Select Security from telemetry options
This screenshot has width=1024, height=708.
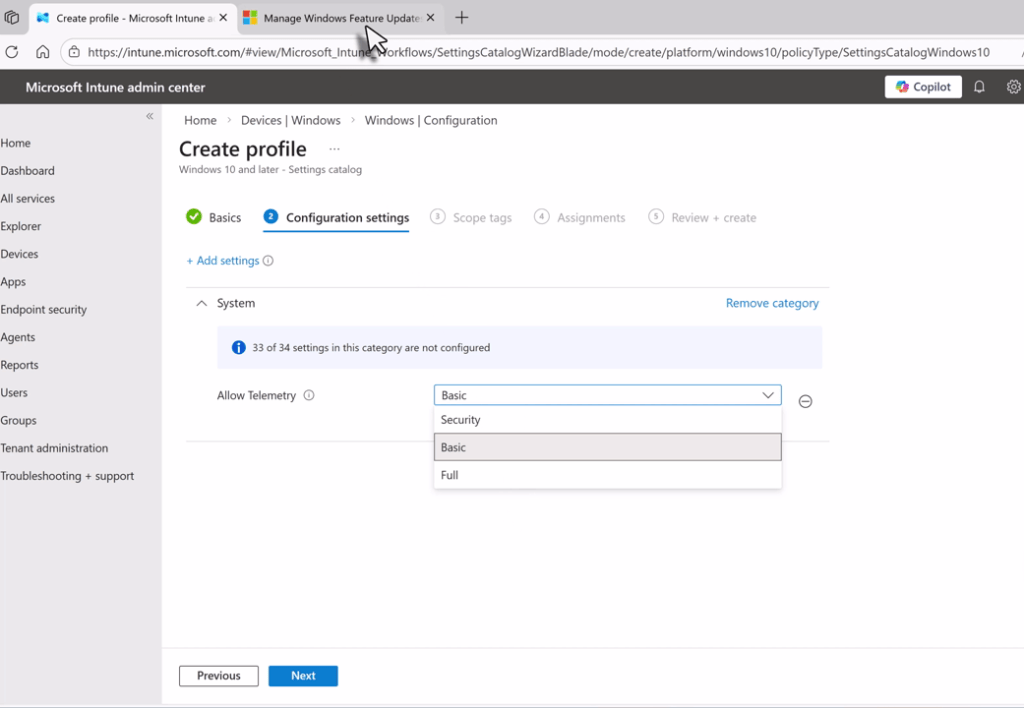tap(607, 419)
